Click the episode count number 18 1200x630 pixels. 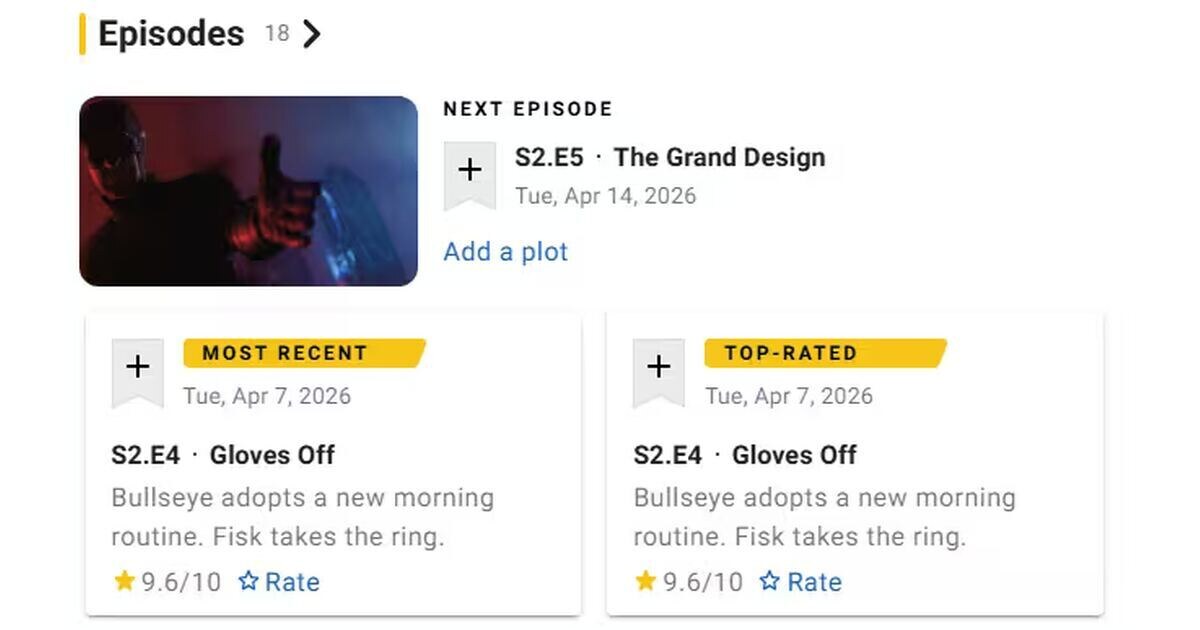coord(277,34)
